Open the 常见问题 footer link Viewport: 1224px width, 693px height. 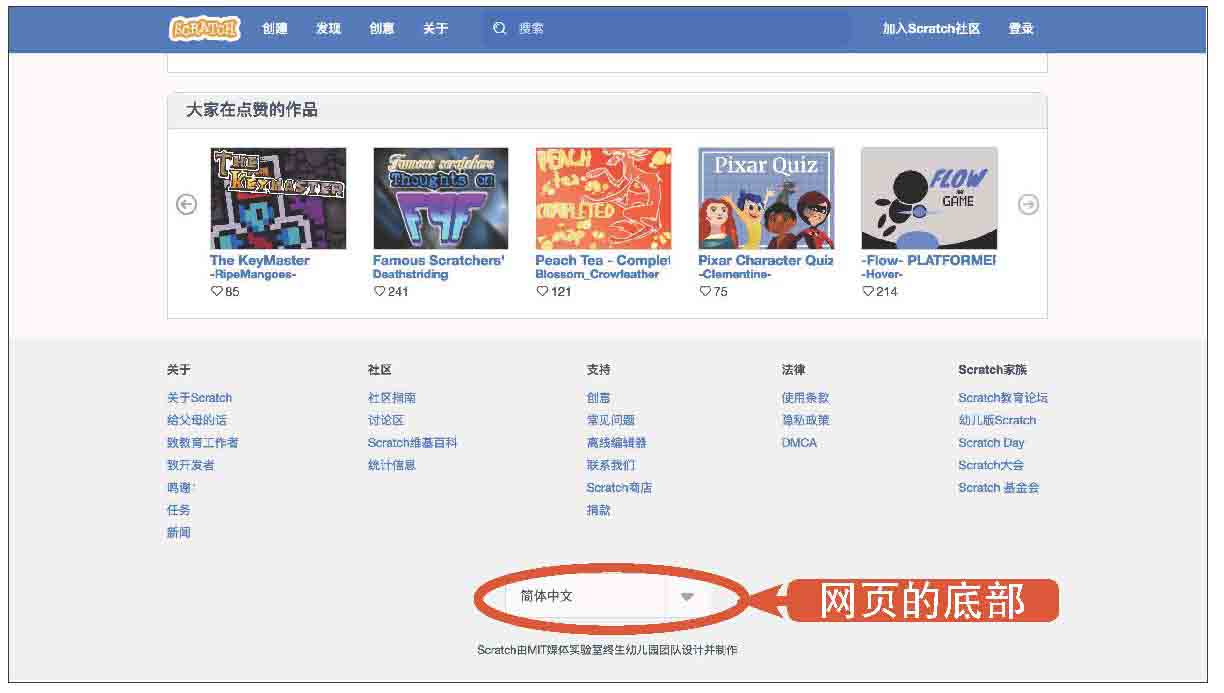pos(611,420)
